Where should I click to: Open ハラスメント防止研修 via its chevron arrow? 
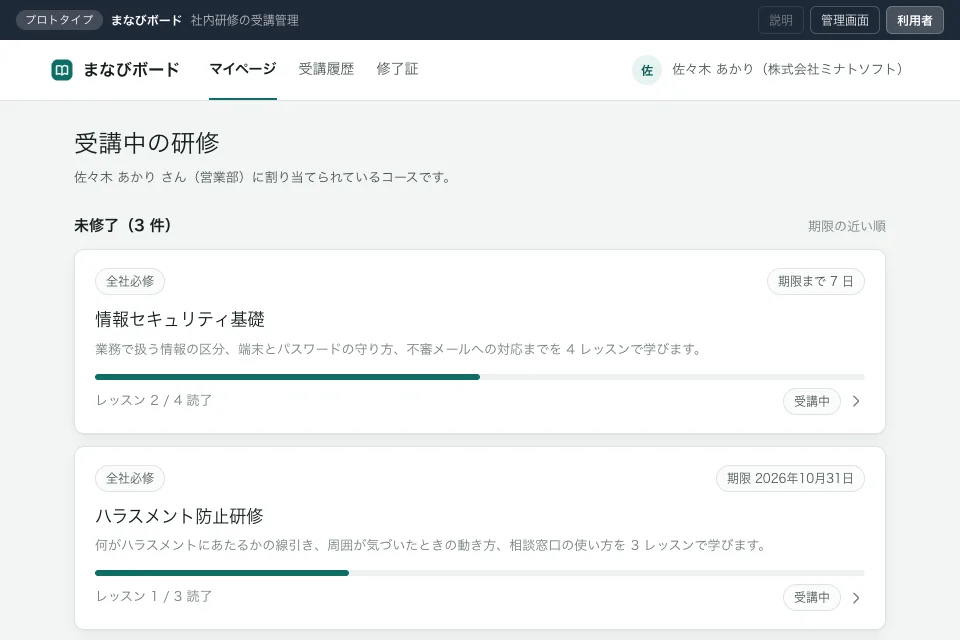tap(856, 598)
